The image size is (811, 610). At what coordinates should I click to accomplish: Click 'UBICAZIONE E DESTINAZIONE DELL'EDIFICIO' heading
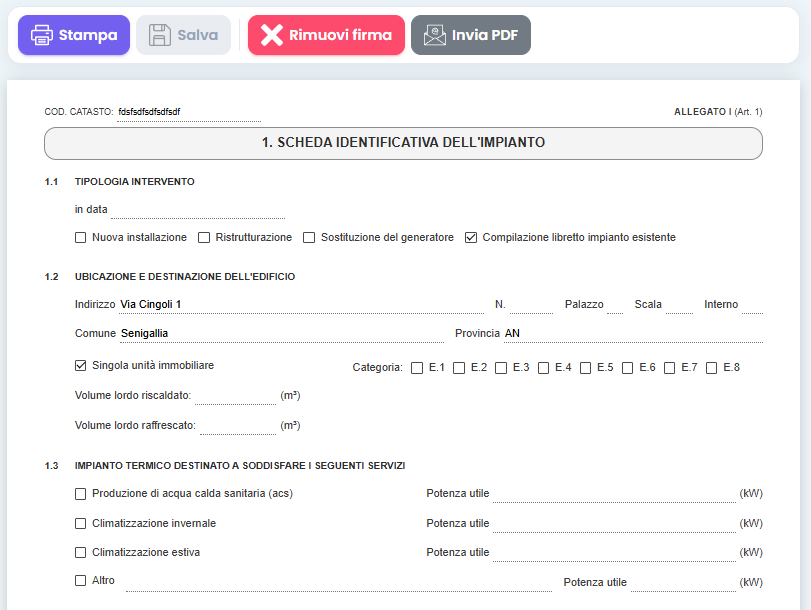185,277
